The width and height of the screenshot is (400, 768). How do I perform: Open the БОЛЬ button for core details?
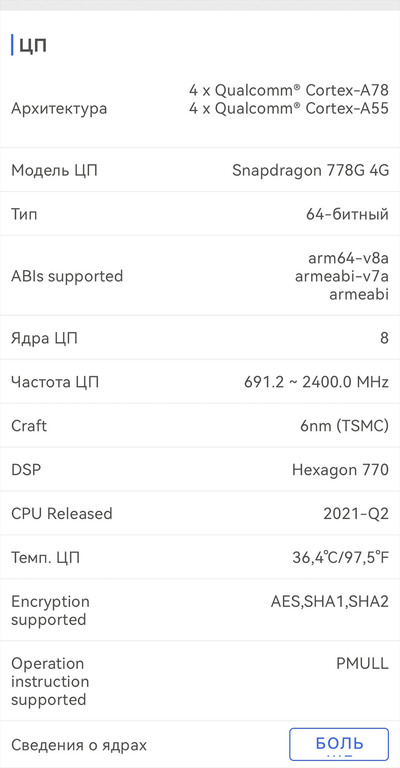tap(339, 744)
